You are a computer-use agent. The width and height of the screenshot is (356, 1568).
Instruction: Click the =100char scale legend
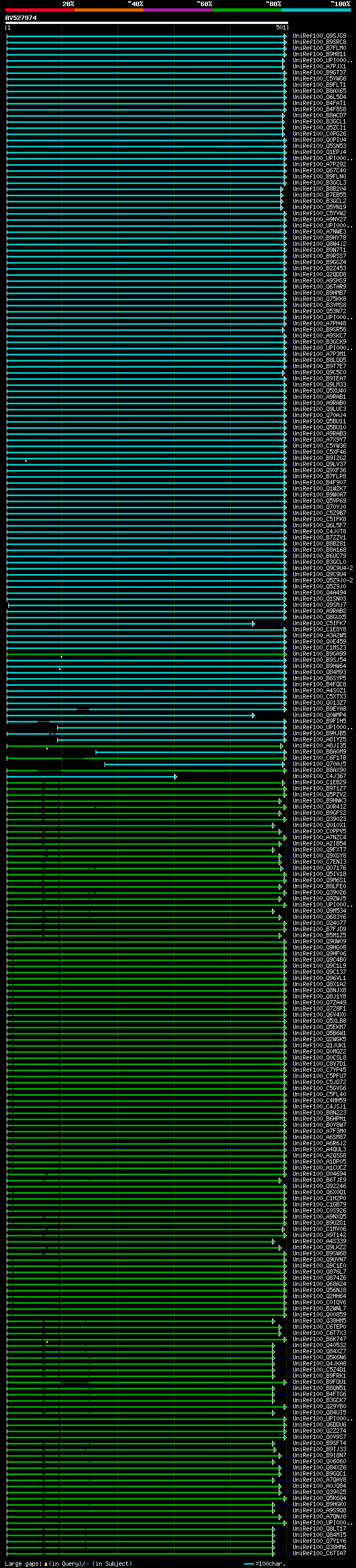pyautogui.click(x=265, y=1564)
